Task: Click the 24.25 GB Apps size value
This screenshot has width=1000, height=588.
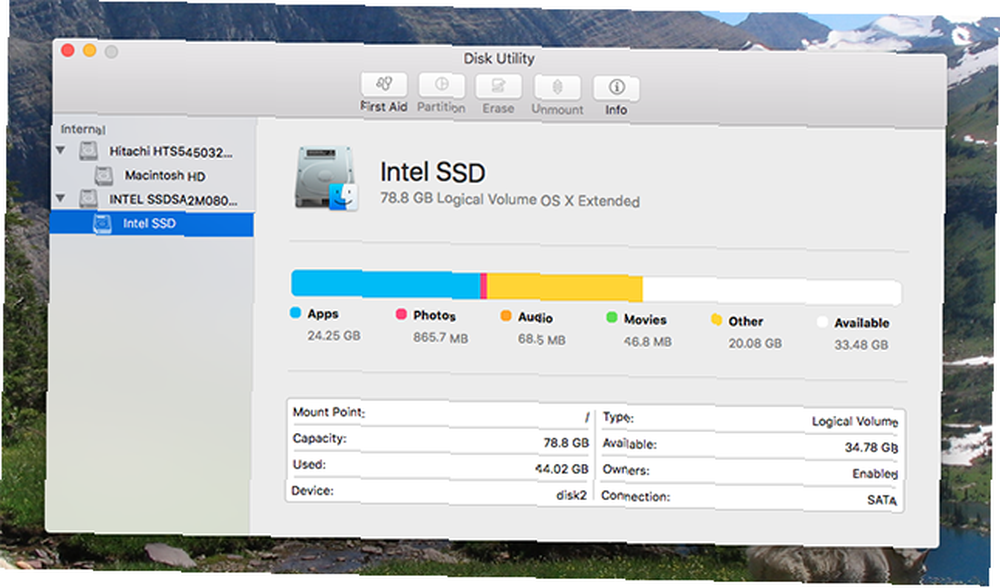Action: pos(334,335)
